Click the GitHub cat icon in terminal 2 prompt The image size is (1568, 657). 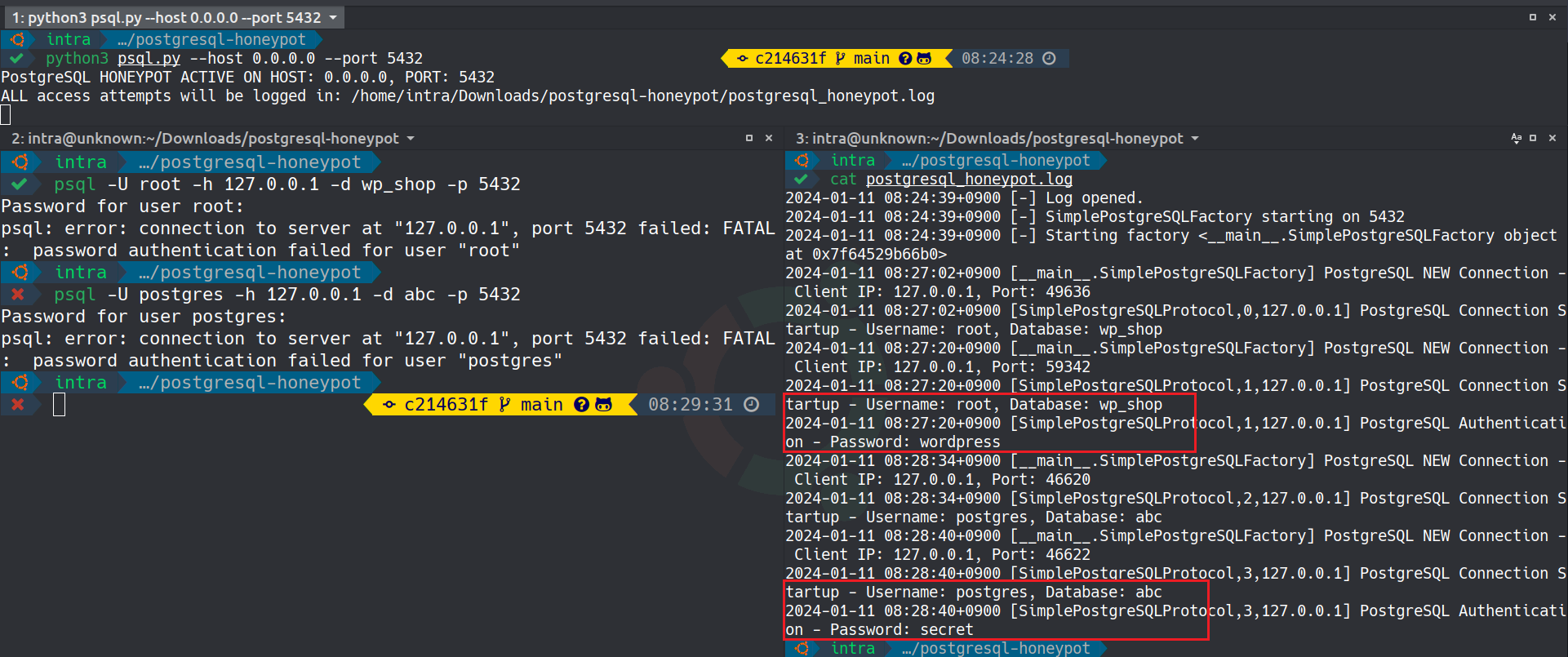click(603, 405)
